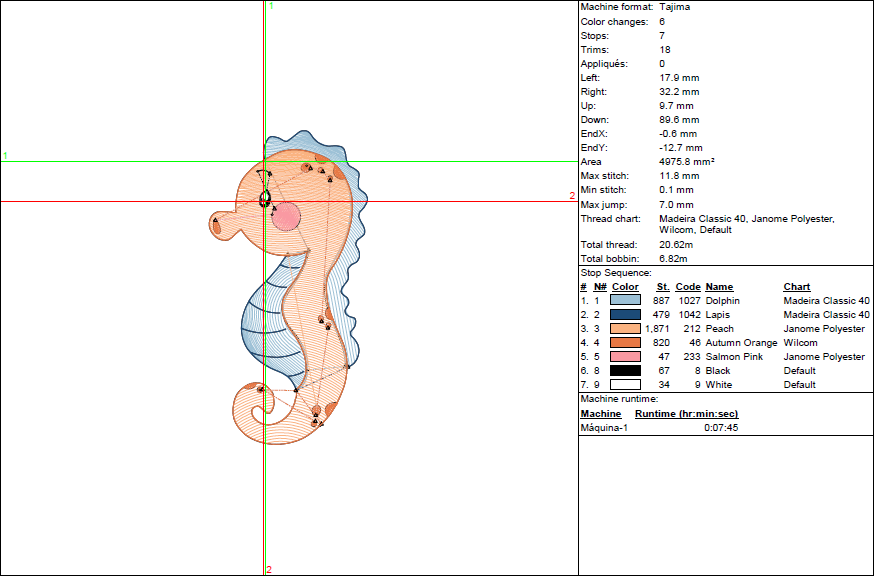The image size is (874, 576).
Task: Click the White color swatch
Action: (625, 384)
